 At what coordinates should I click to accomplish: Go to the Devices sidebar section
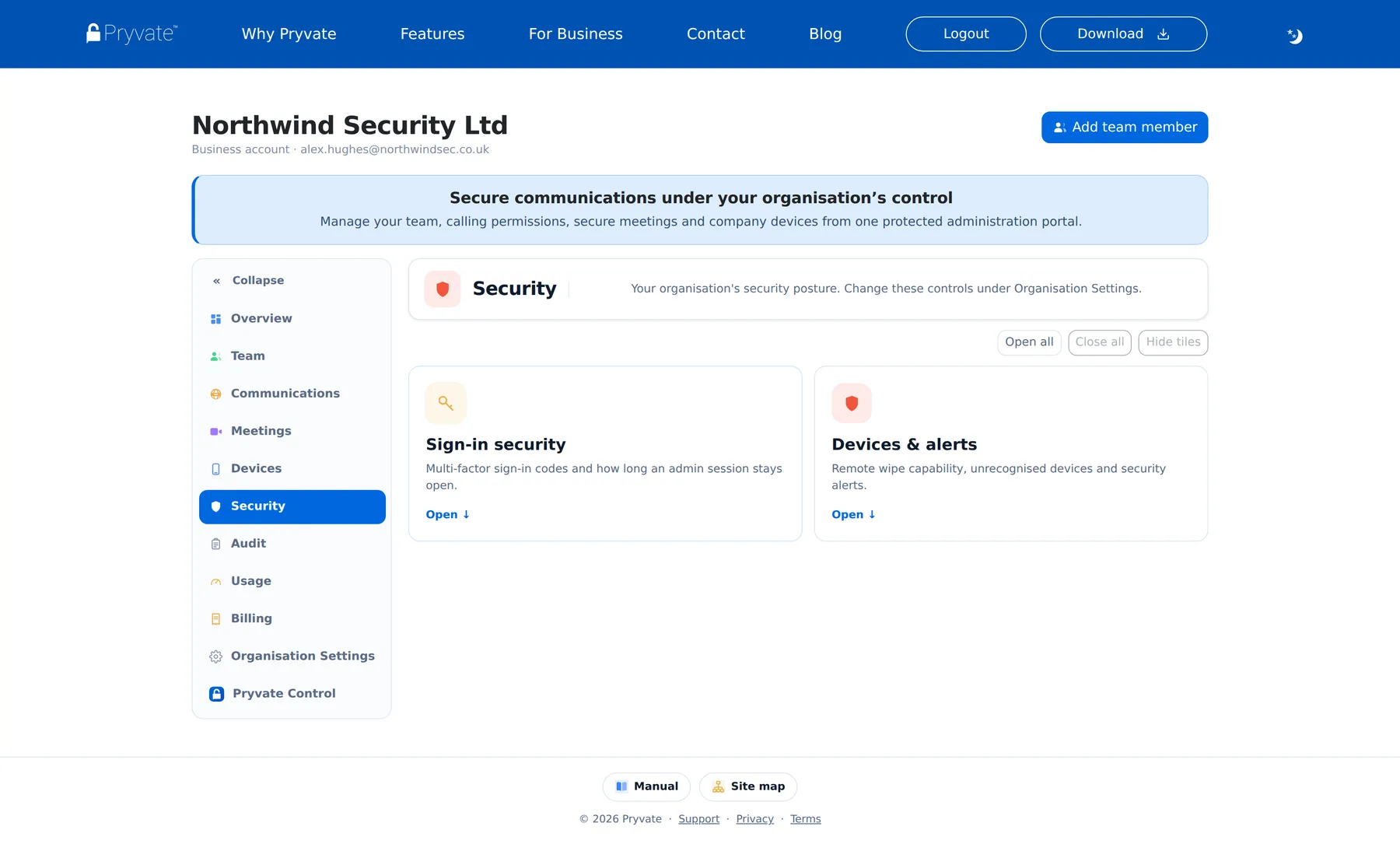coord(292,469)
